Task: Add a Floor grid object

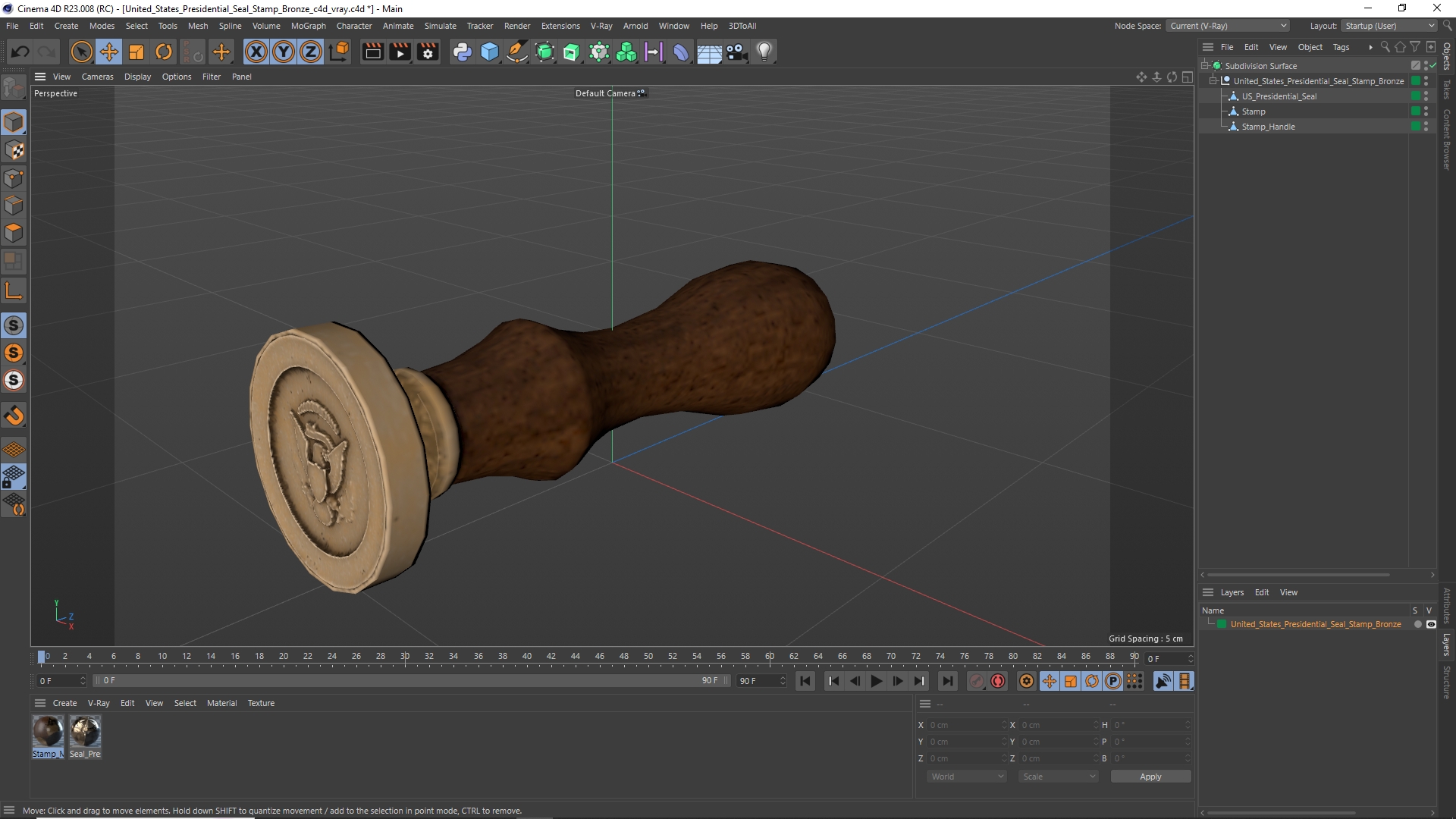Action: click(709, 52)
